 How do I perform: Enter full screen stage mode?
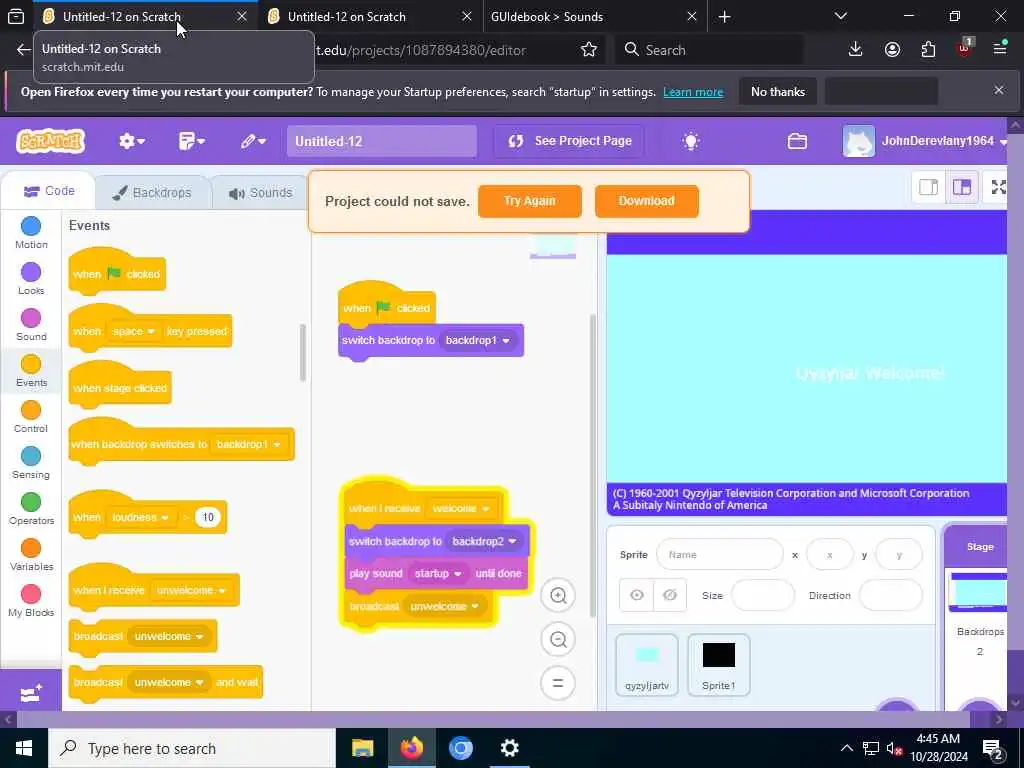pos(998,187)
